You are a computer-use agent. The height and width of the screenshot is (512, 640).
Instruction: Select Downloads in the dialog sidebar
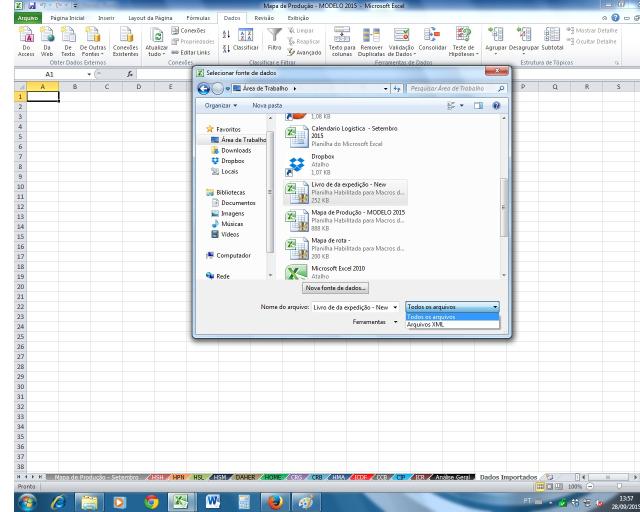click(x=236, y=151)
